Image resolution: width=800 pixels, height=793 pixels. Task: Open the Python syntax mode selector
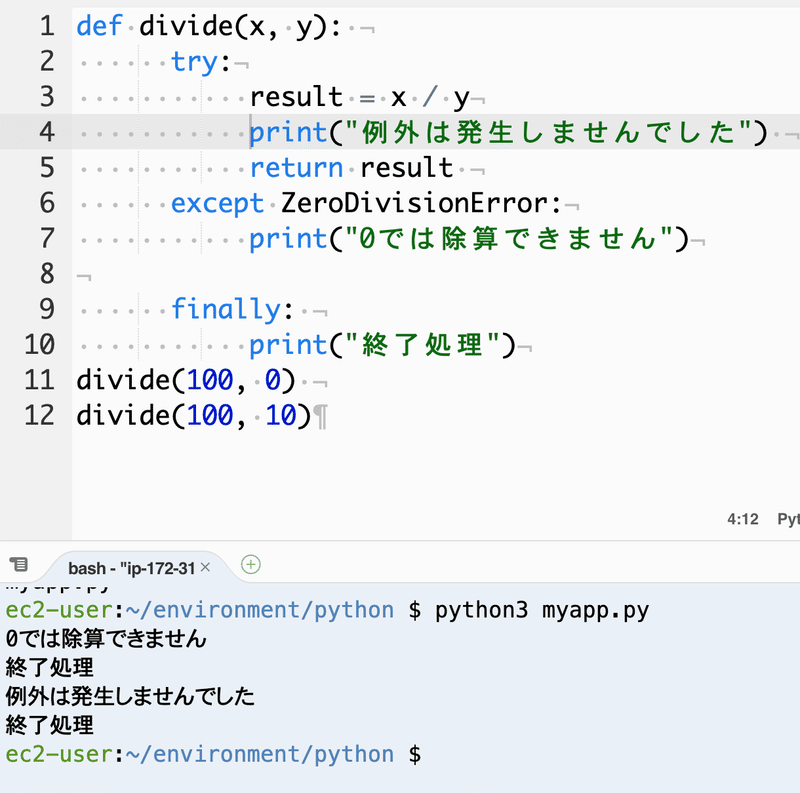(788, 519)
